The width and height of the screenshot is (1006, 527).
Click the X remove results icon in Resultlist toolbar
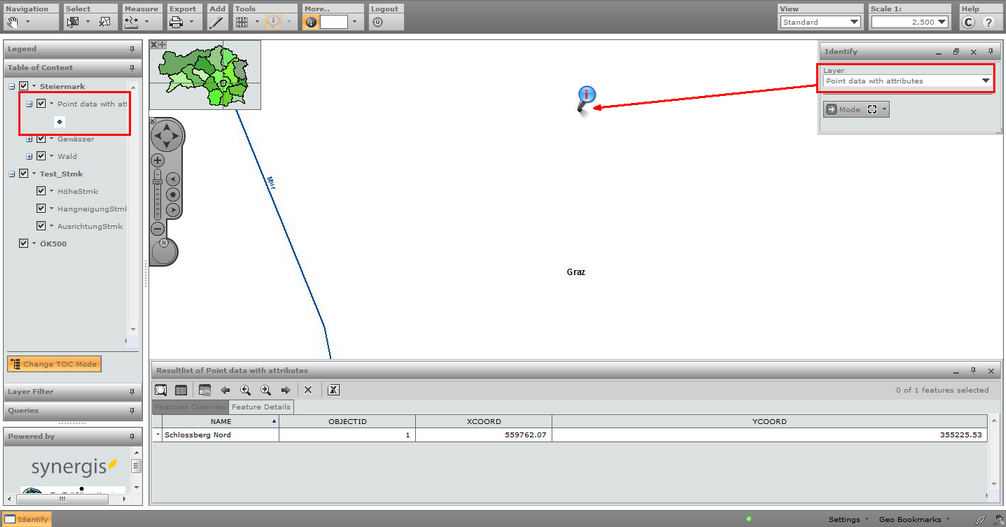(308, 390)
